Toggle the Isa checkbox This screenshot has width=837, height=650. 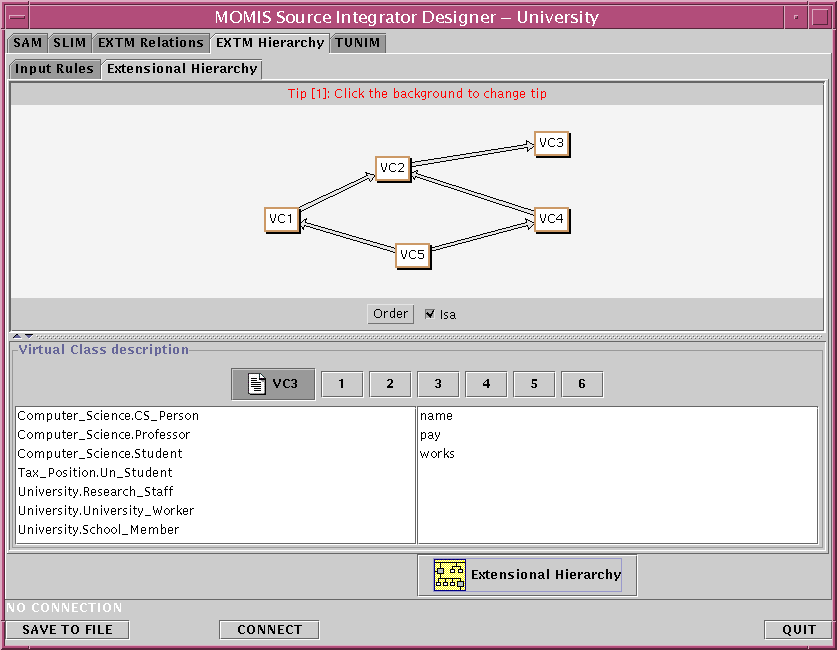tap(430, 314)
